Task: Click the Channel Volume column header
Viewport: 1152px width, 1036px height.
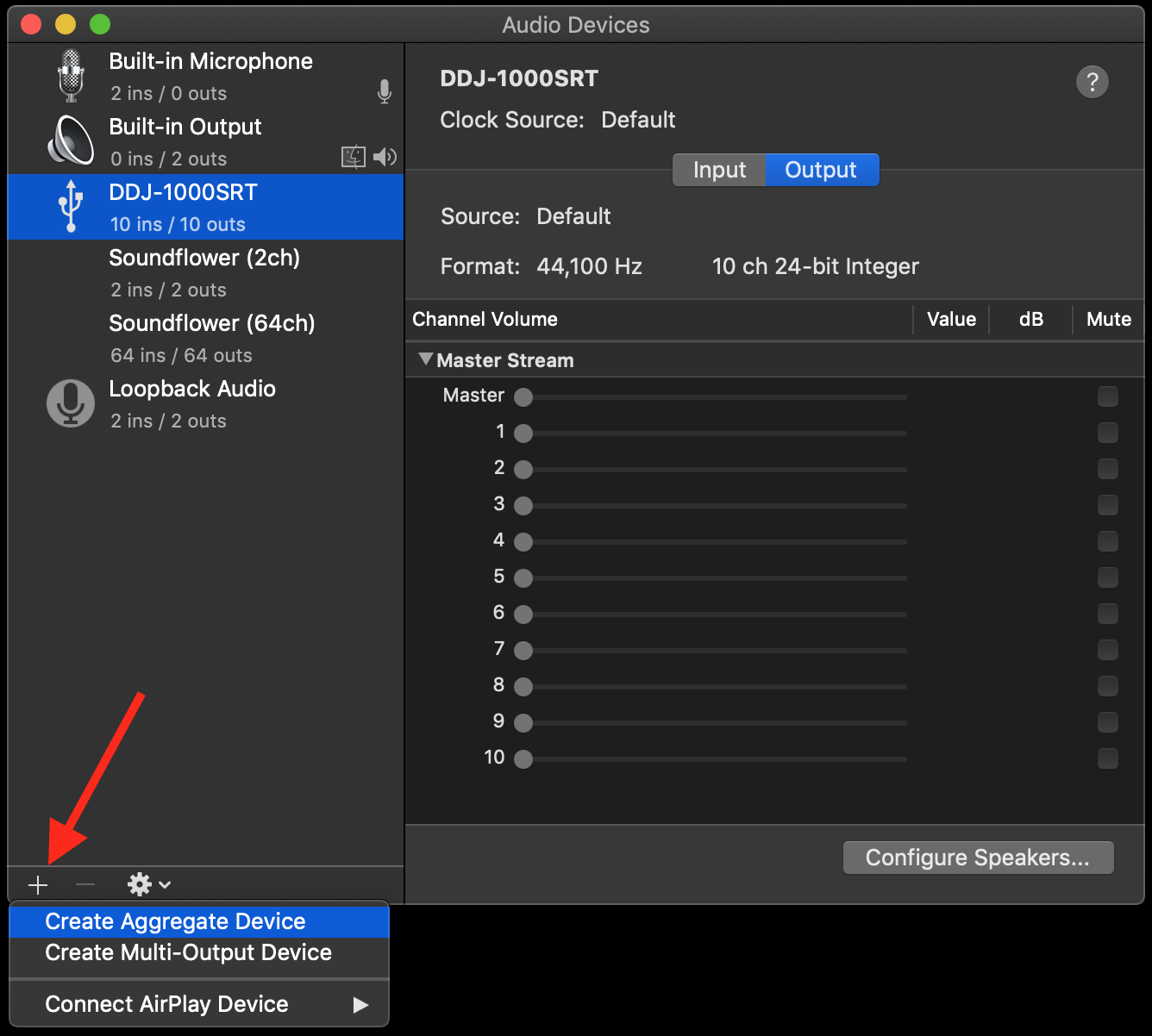Action: (x=485, y=319)
